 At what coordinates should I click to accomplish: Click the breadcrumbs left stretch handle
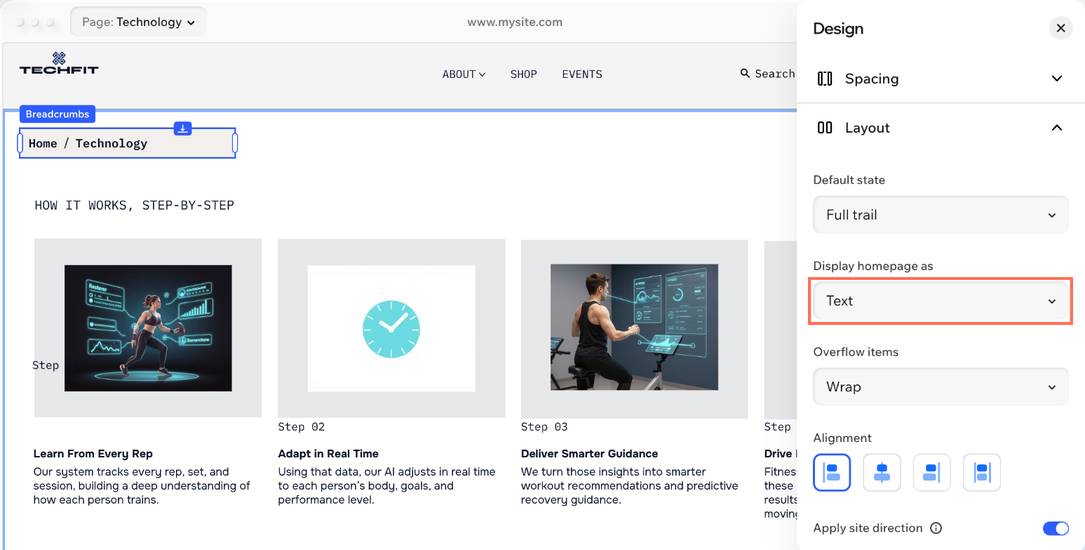[x=20, y=143]
